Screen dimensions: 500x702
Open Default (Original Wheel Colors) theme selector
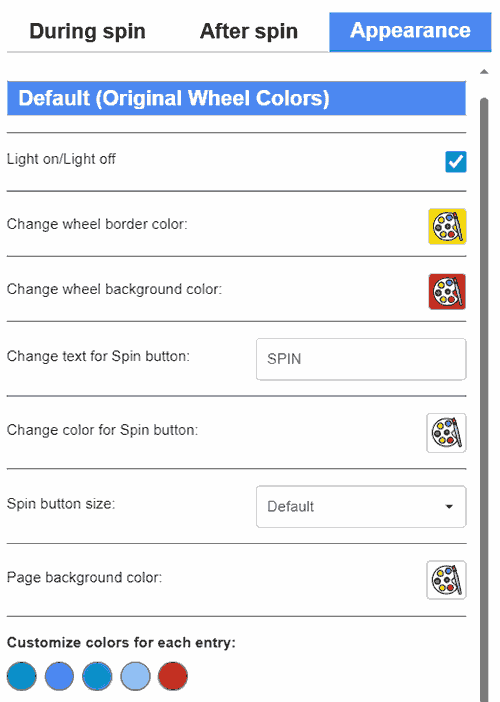236,98
